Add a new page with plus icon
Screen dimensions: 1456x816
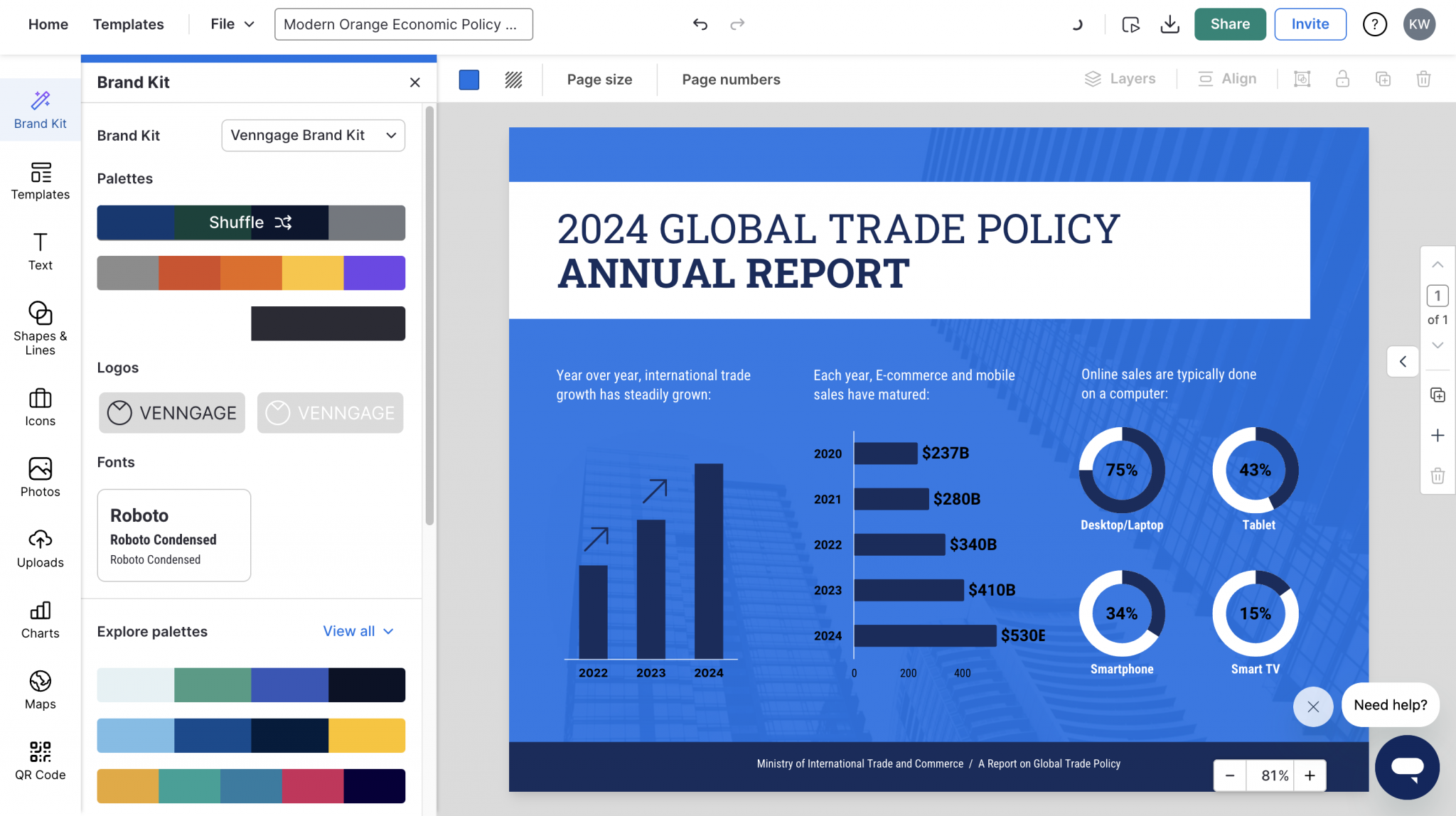point(1438,435)
